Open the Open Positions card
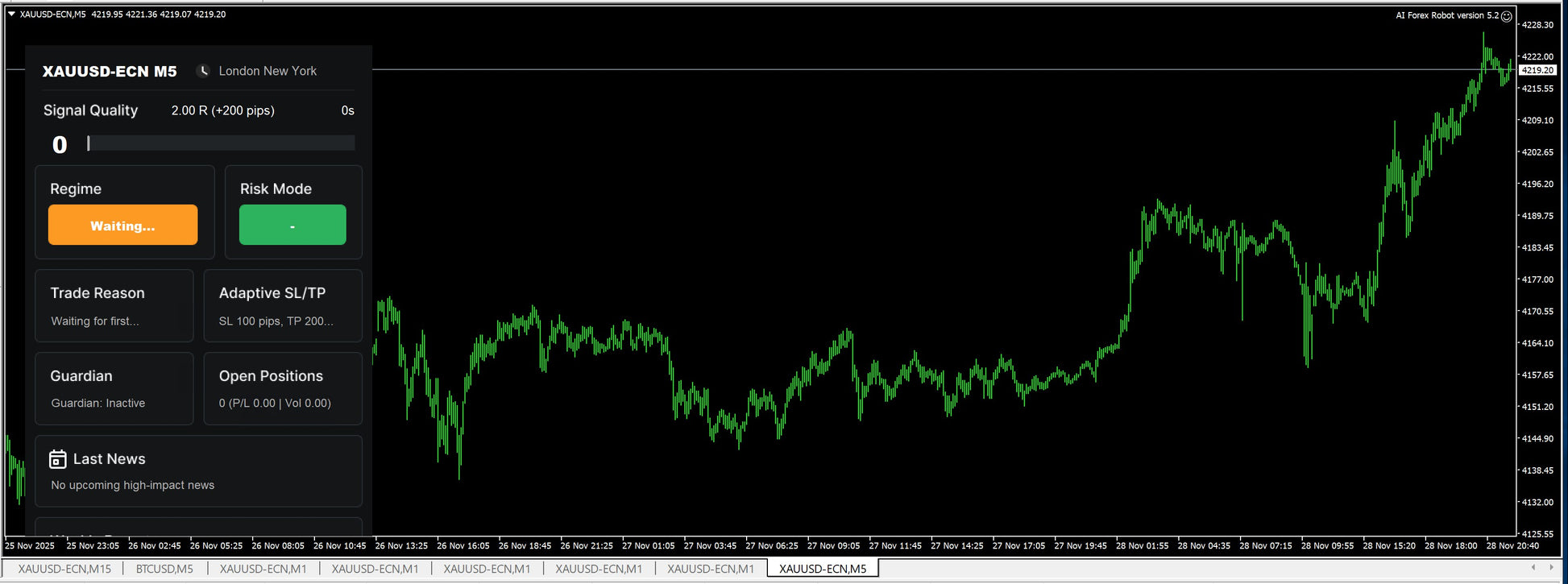The image size is (1568, 584). pyautogui.click(x=283, y=388)
